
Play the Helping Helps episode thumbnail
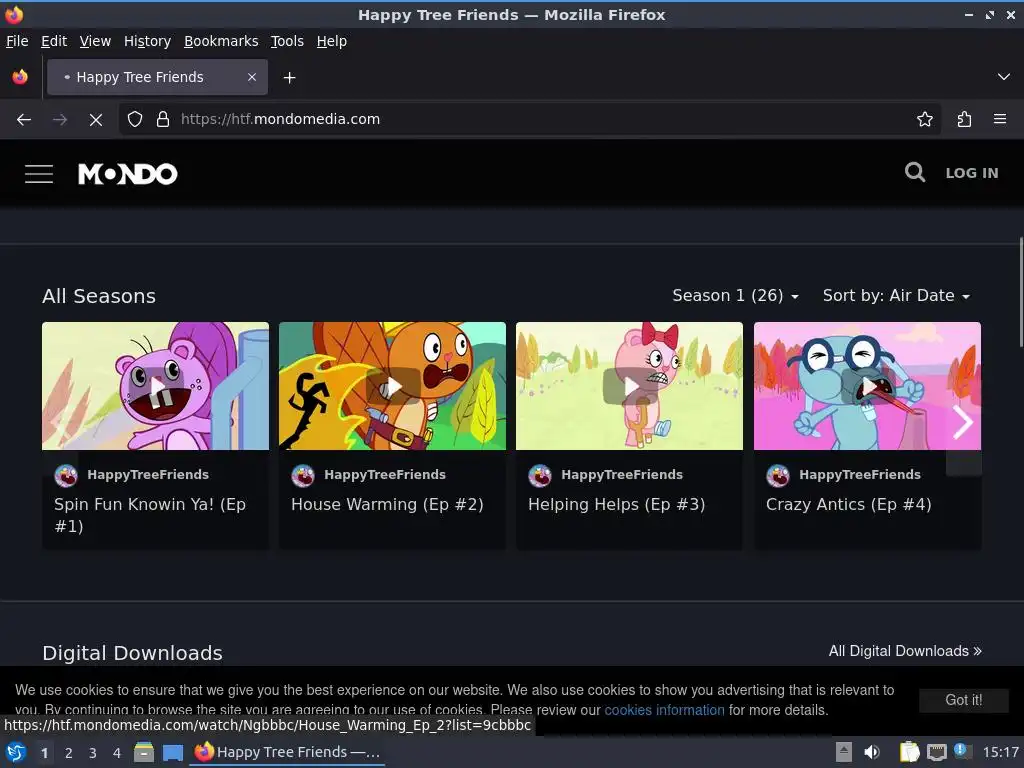tap(630, 386)
